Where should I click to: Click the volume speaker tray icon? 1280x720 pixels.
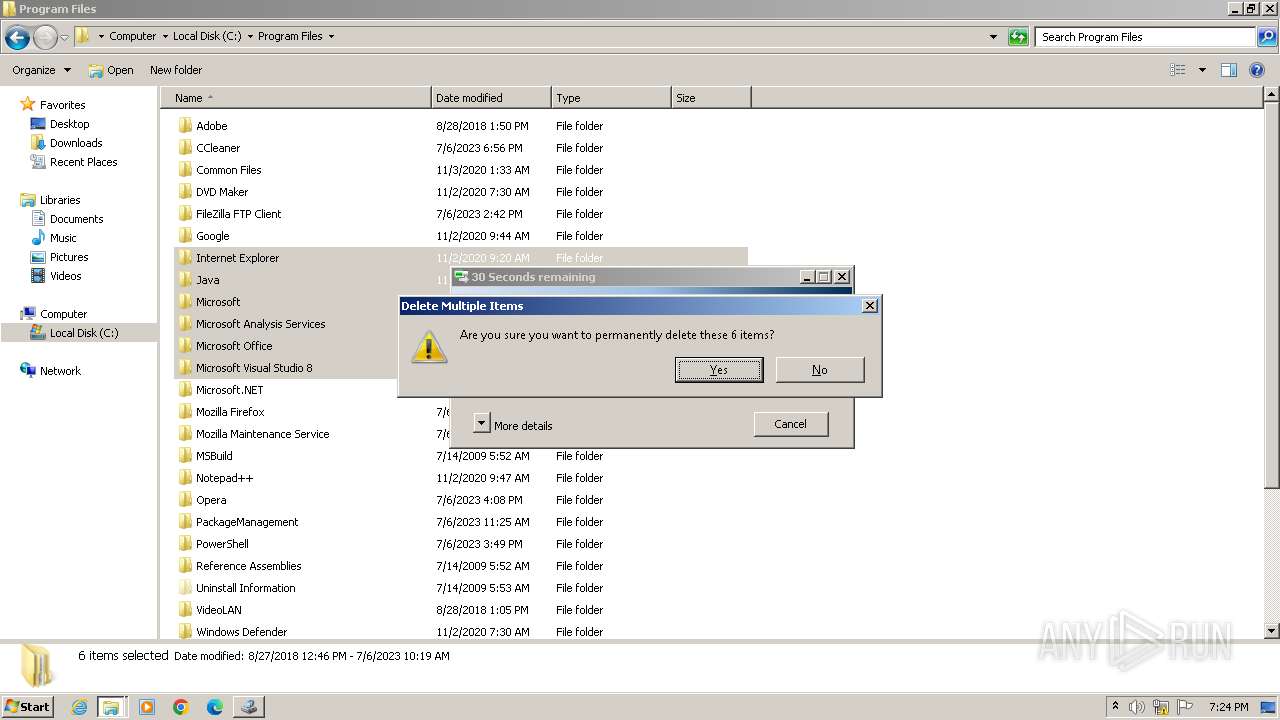pos(1137,707)
